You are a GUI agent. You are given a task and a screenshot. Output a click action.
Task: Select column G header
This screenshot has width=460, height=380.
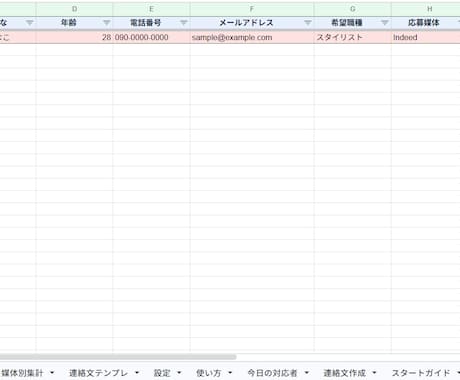coord(353,9)
